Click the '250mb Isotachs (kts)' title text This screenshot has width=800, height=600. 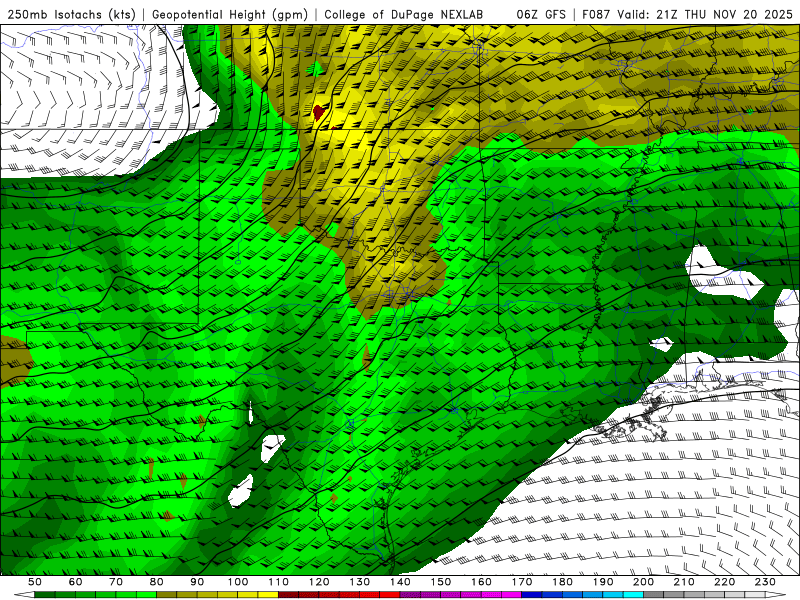(72, 15)
